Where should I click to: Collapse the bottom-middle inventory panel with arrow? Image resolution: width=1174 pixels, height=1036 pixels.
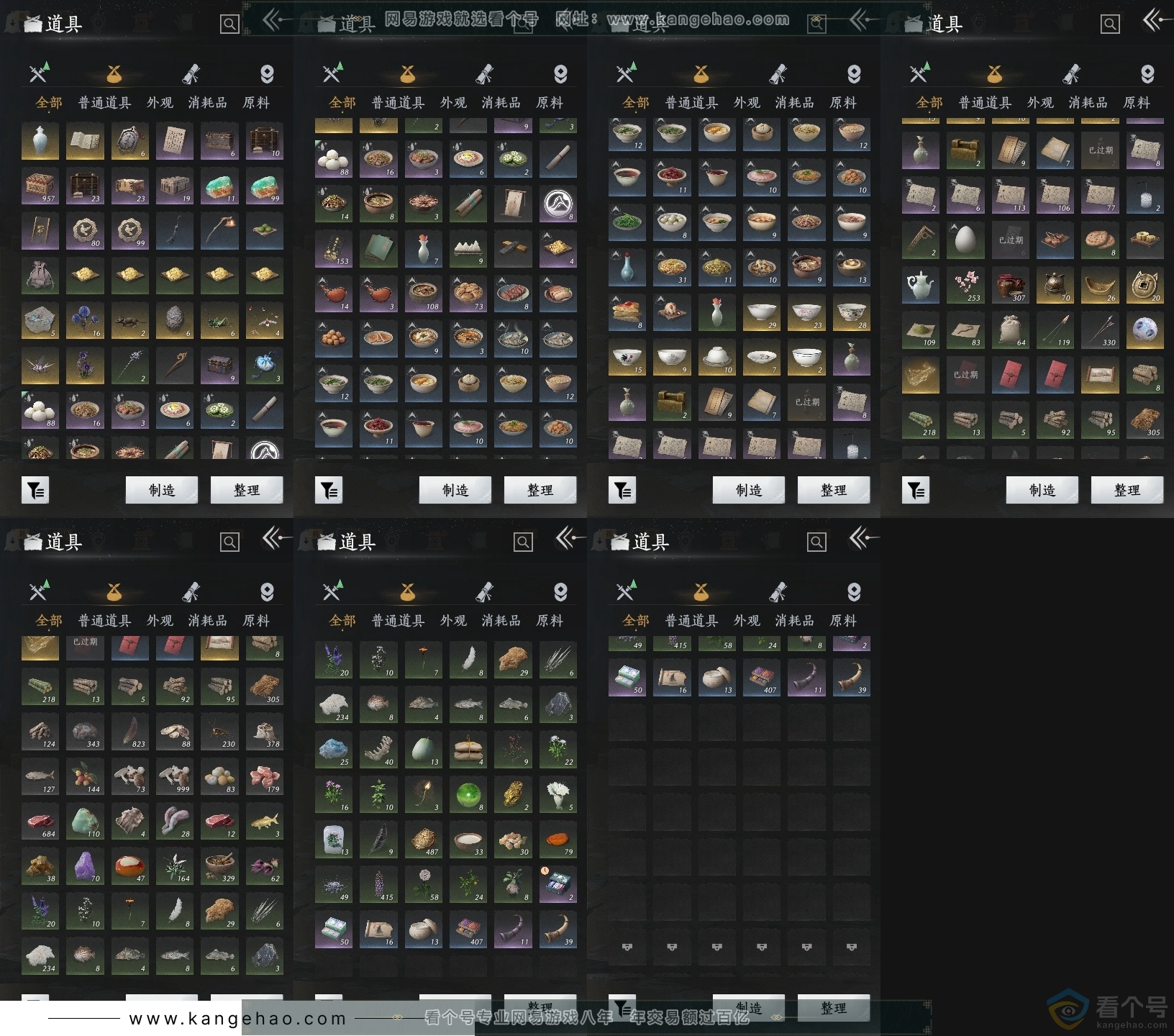tap(570, 538)
